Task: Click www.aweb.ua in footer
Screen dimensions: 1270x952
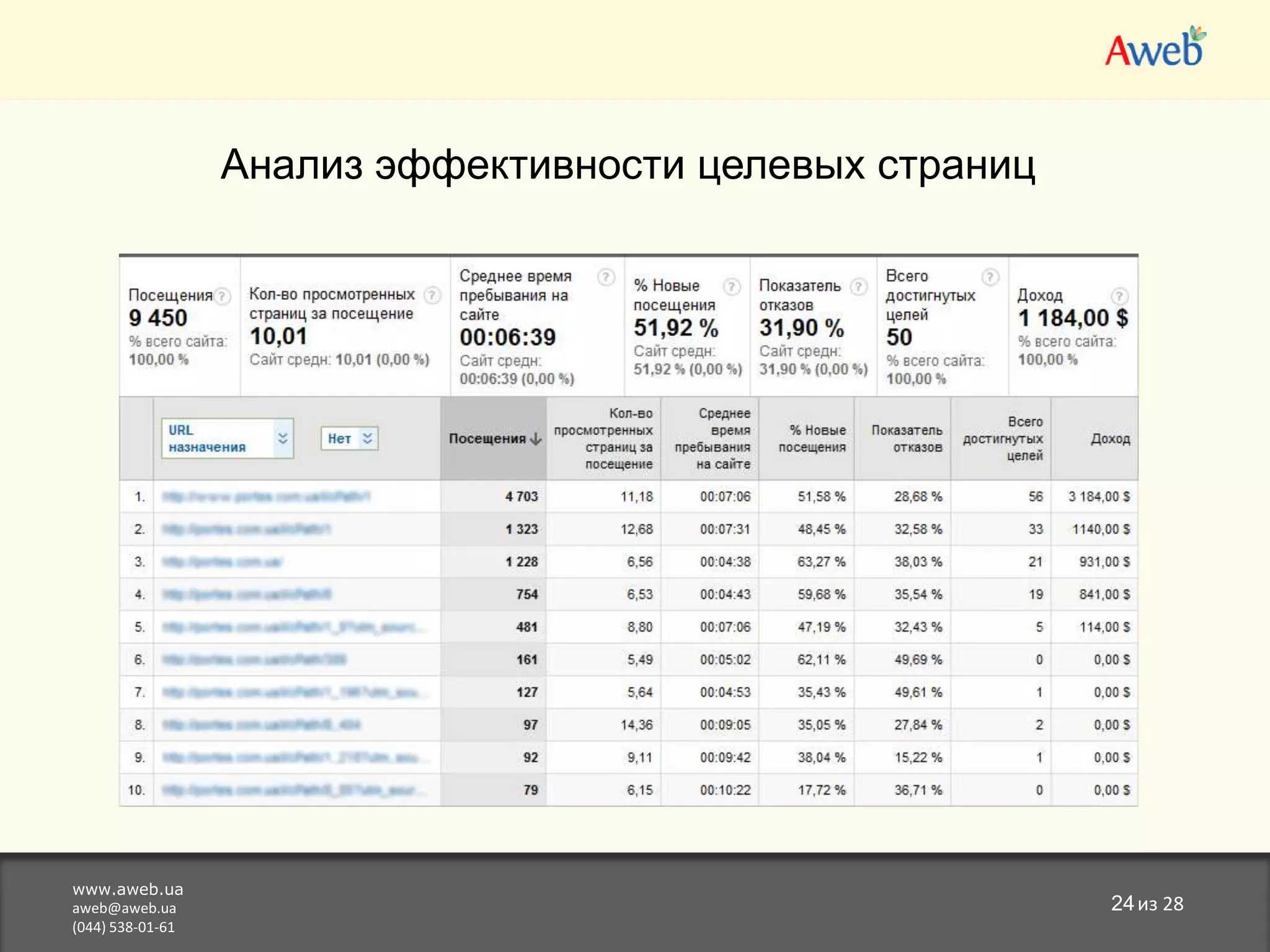Action: pyautogui.click(x=128, y=889)
